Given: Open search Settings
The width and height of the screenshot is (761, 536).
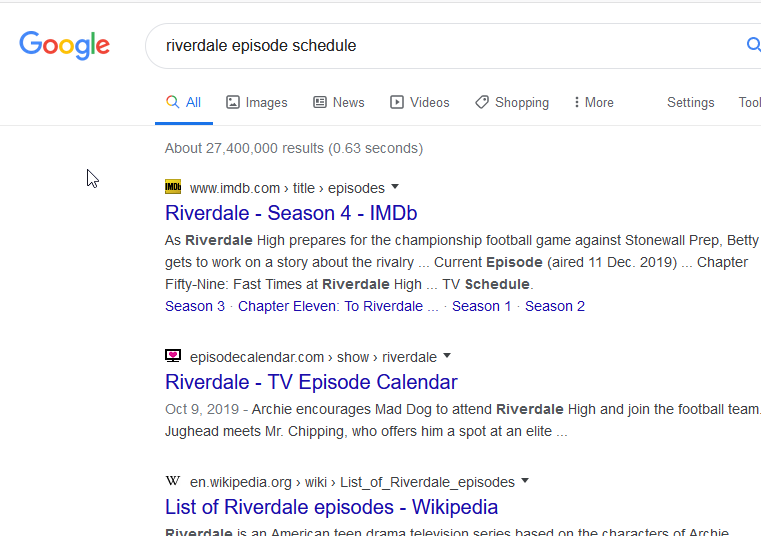Looking at the screenshot, I should [x=690, y=102].
